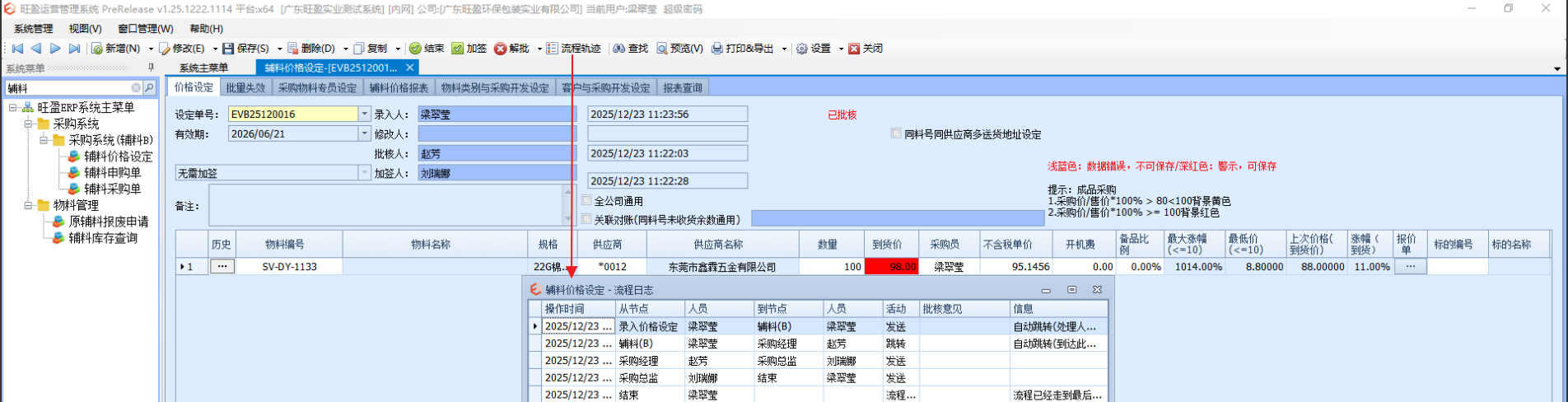Open 辅料申购单 in the tree
1568x402 pixels.
[112, 173]
